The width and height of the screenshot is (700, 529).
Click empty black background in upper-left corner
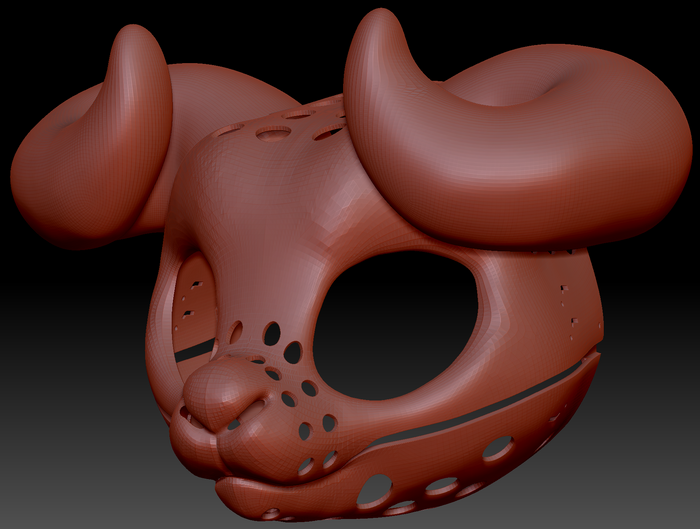coord(45,36)
